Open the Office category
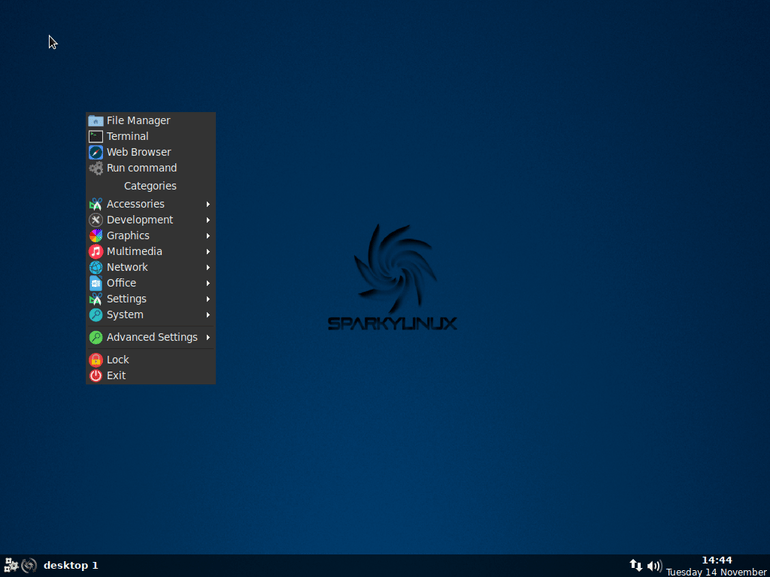 [x=121, y=284]
